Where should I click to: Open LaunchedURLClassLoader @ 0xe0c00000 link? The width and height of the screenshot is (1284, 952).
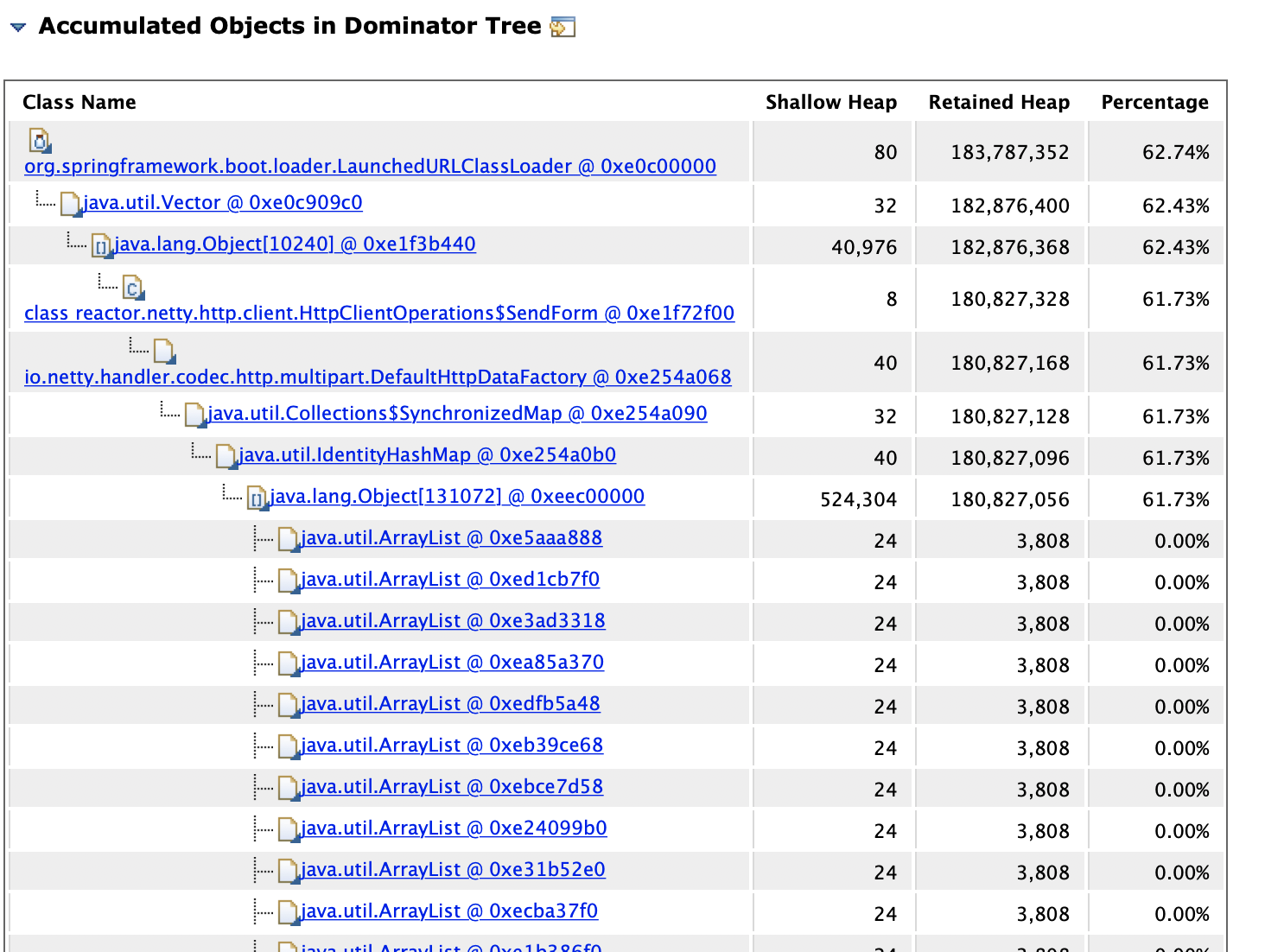(370, 166)
